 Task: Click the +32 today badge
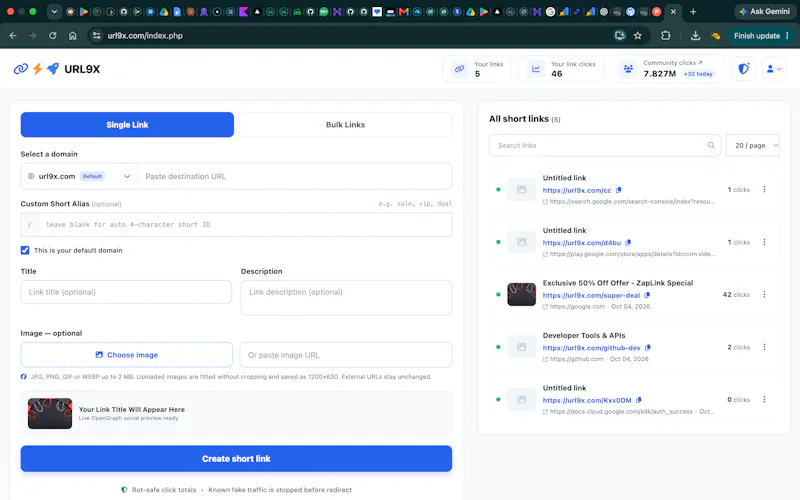698,74
